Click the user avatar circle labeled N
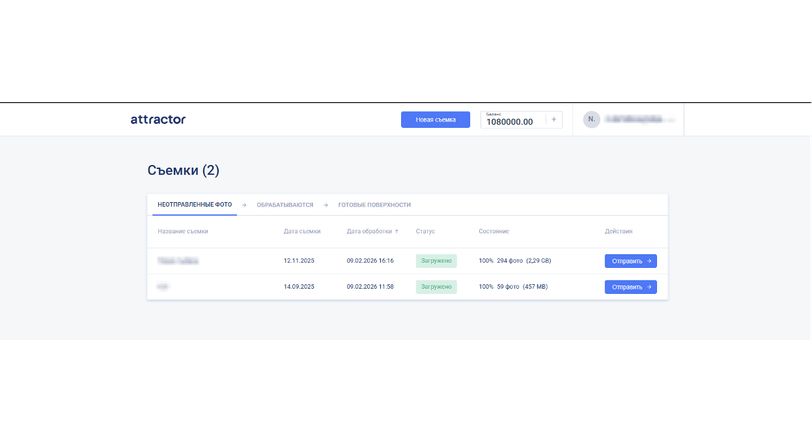Screen dimensions: 812x440 coord(591,119)
